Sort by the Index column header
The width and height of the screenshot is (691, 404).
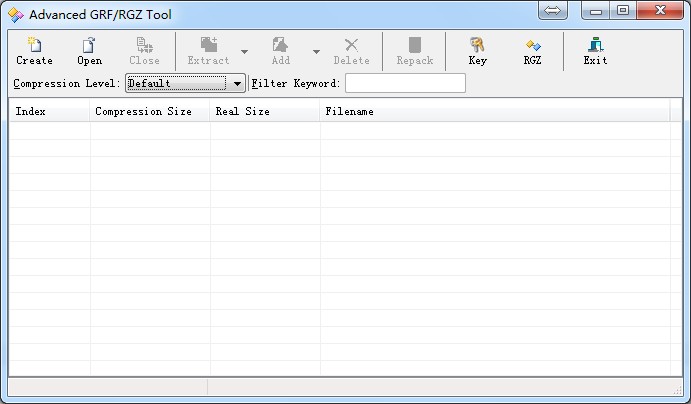pos(49,111)
